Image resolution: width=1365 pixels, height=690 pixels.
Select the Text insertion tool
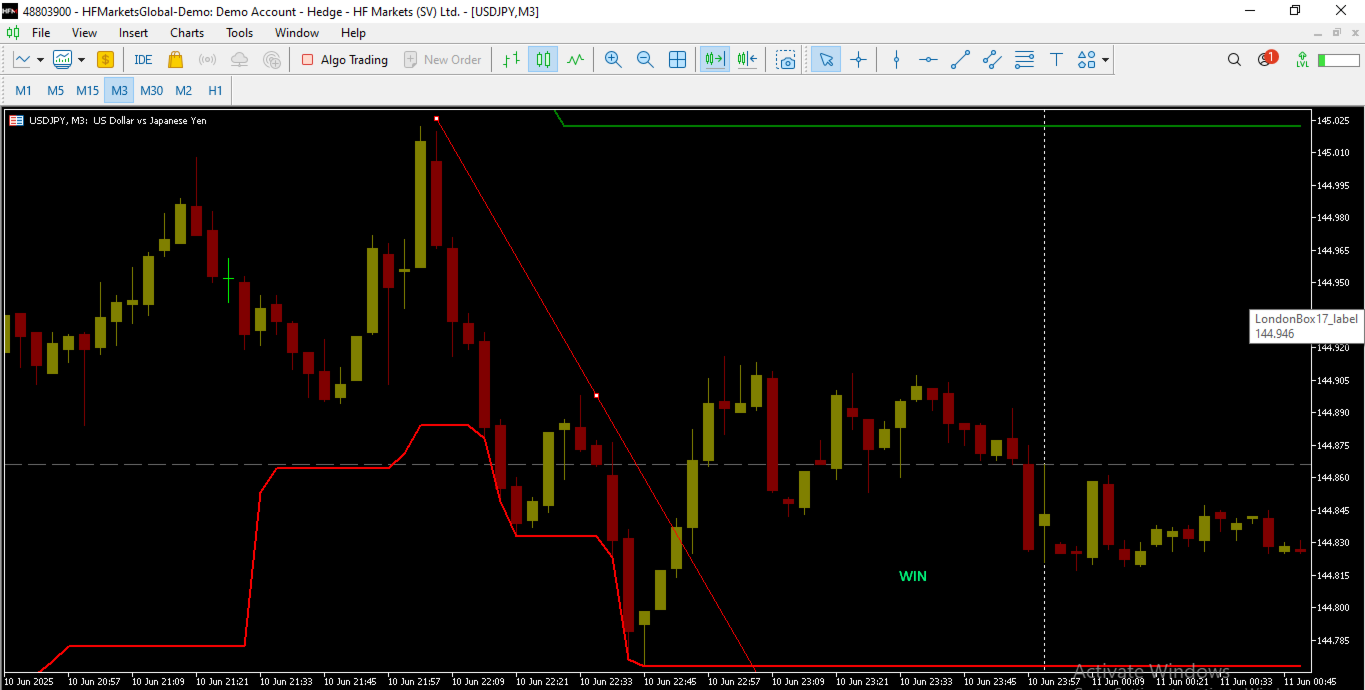point(1056,59)
